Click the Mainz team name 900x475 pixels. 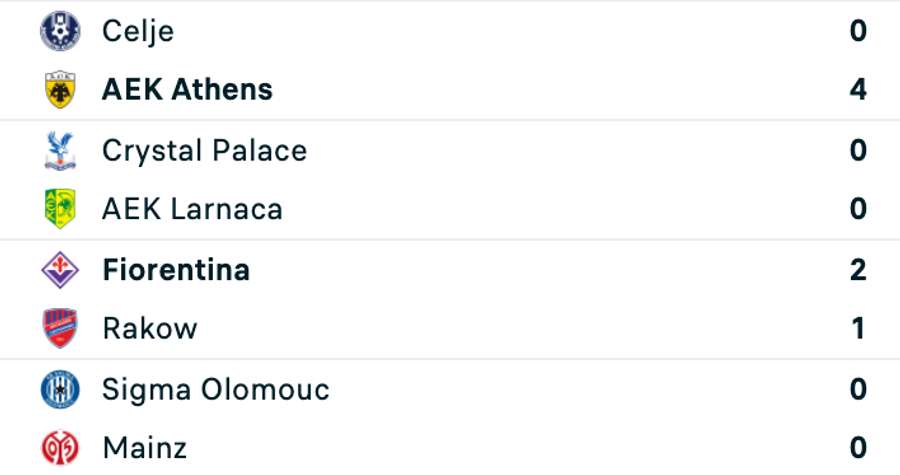point(144,447)
